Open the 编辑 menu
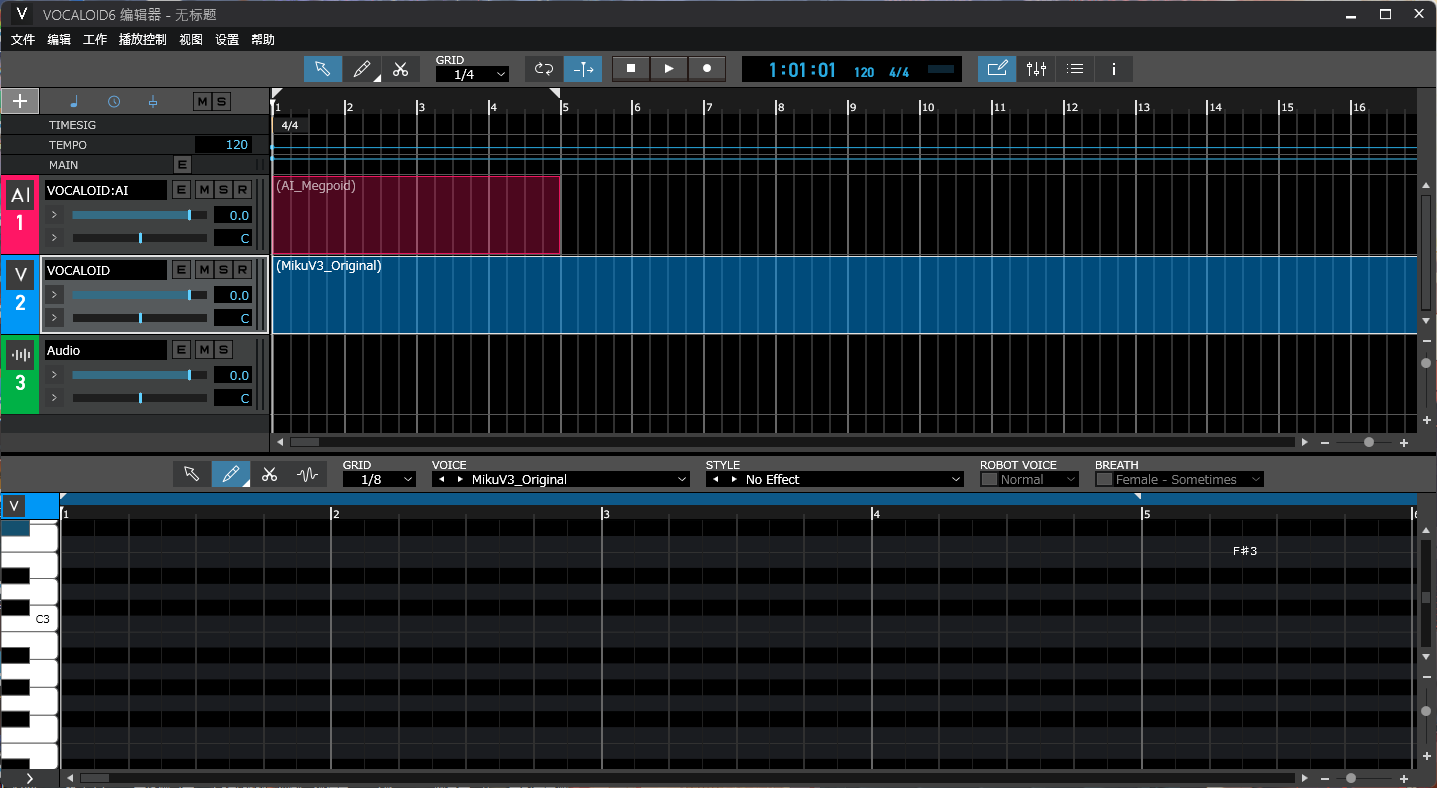Viewport: 1437px width, 788px height. pos(59,40)
